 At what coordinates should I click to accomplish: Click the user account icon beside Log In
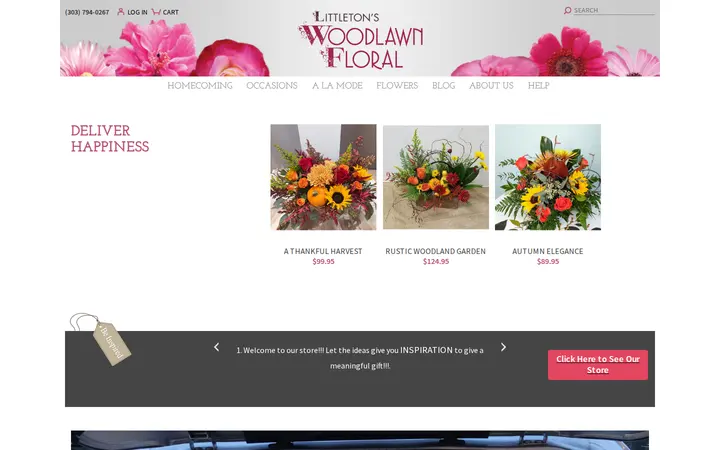(x=121, y=11)
